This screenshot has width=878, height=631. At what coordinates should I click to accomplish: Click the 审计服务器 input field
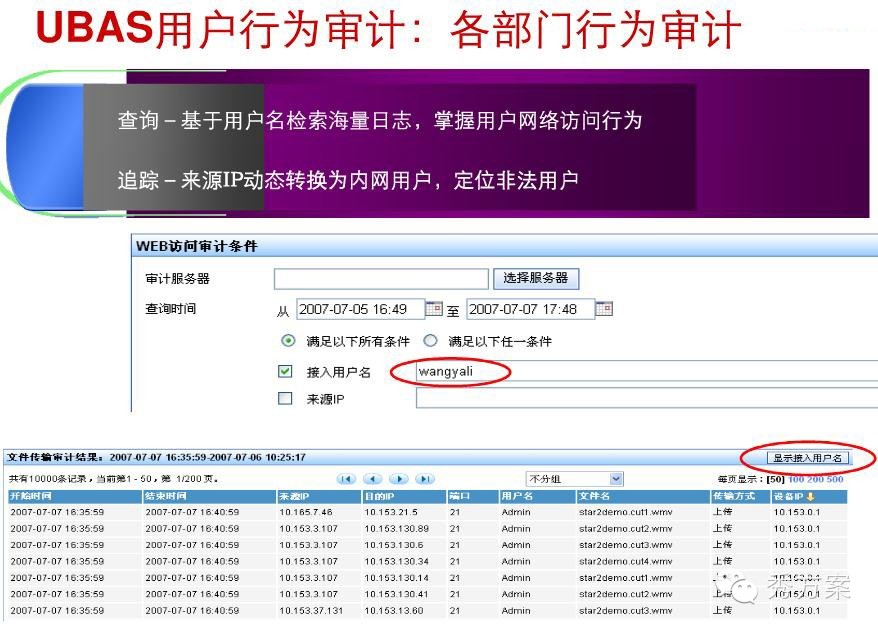tap(381, 278)
